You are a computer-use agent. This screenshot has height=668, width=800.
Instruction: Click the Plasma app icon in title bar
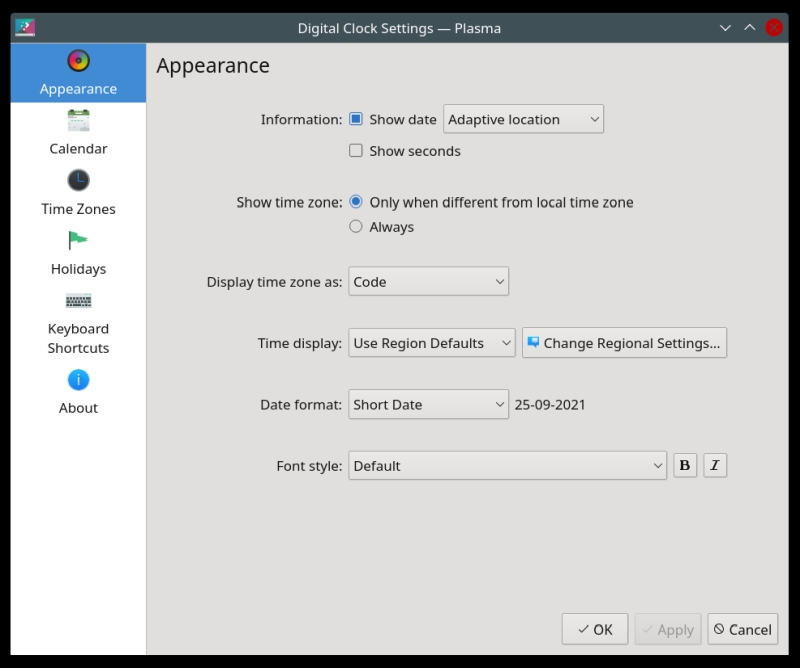point(26,28)
